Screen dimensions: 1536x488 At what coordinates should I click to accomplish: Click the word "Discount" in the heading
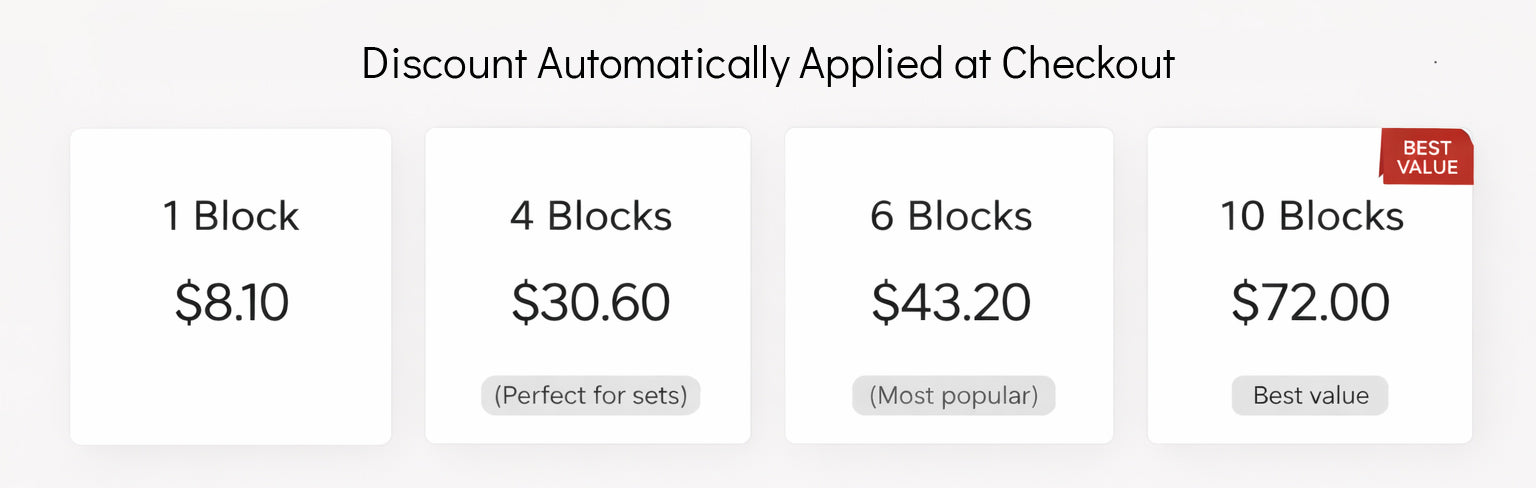click(x=444, y=64)
